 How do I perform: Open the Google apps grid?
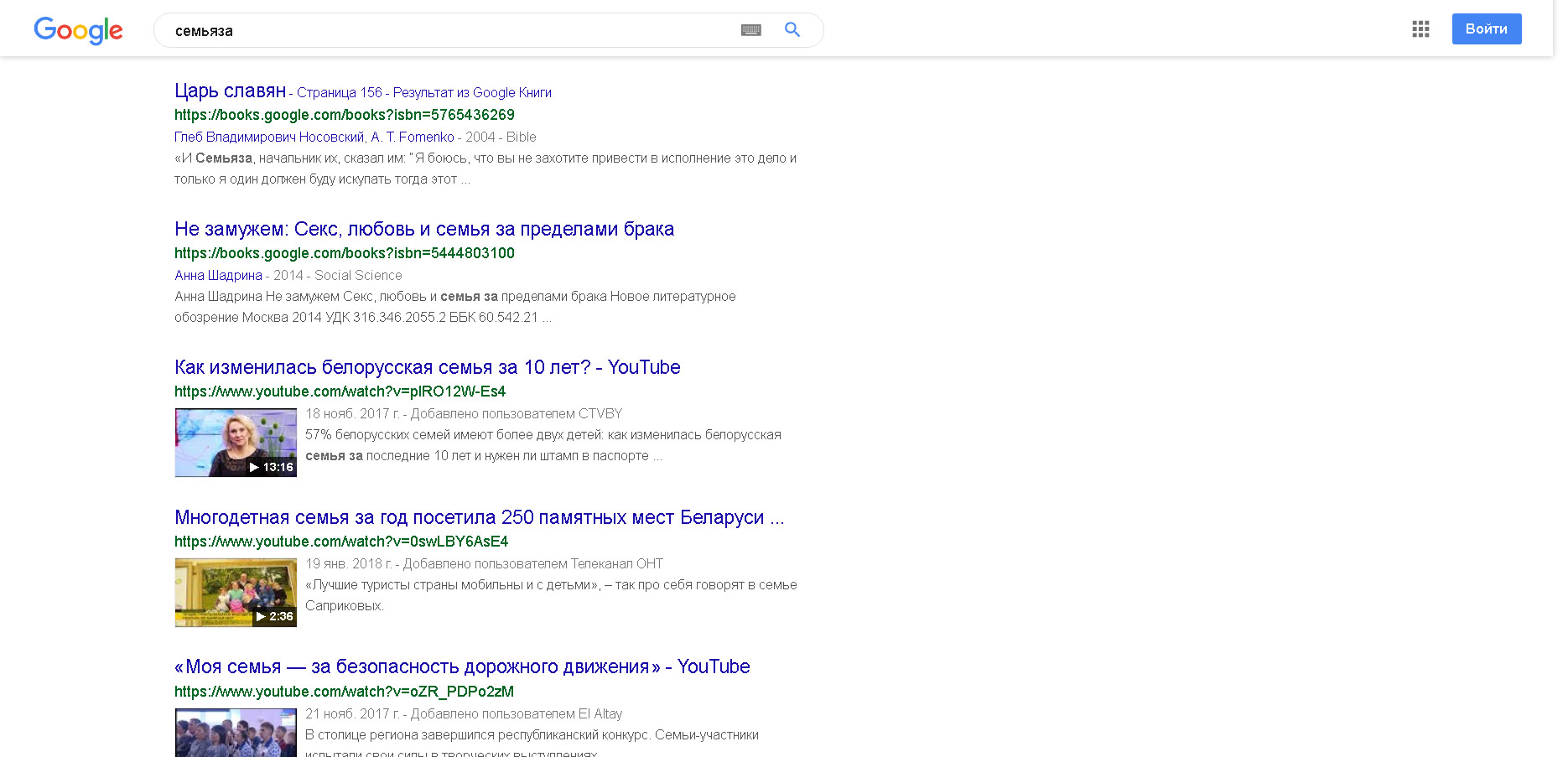coord(1420,29)
